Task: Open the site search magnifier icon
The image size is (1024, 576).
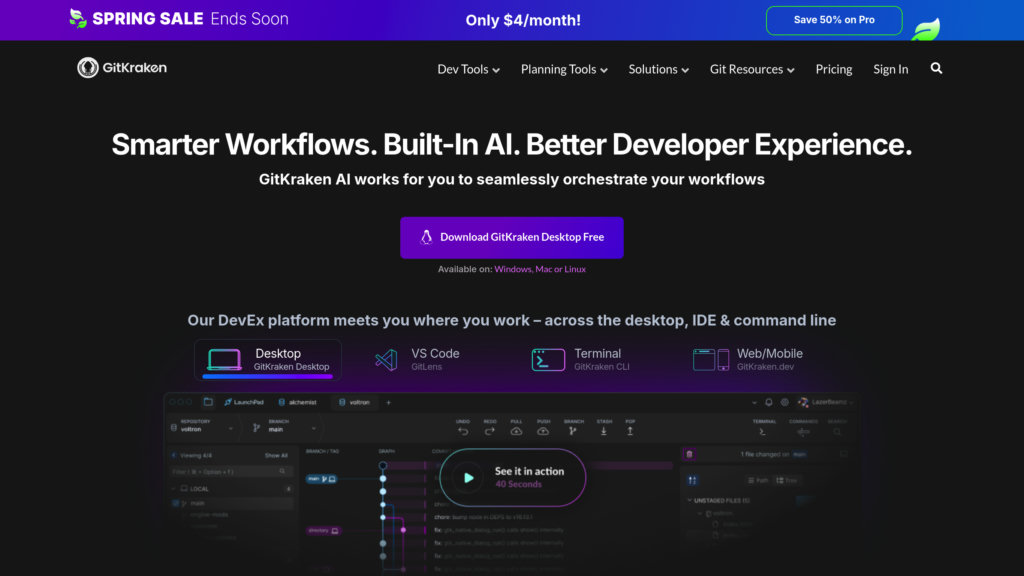Action: tap(936, 69)
